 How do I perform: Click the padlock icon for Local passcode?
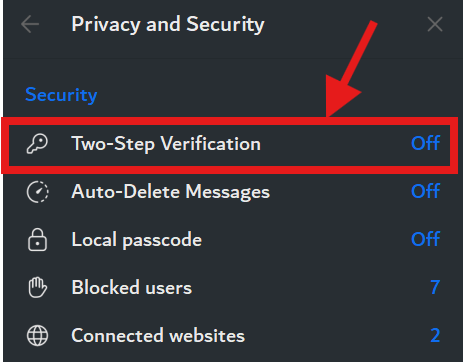tap(37, 240)
